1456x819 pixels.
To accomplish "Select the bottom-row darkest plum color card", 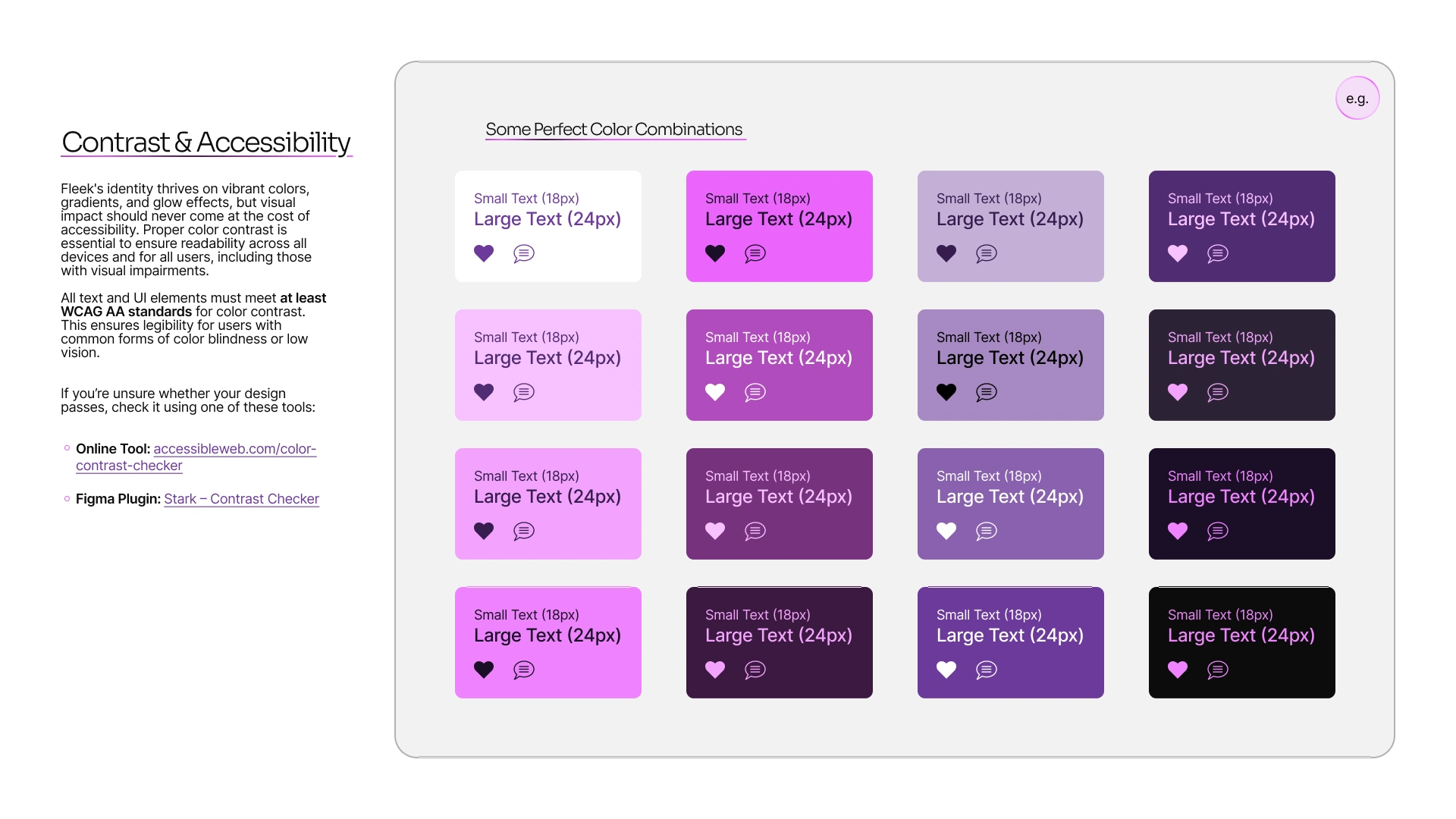I will pyautogui.click(x=779, y=642).
